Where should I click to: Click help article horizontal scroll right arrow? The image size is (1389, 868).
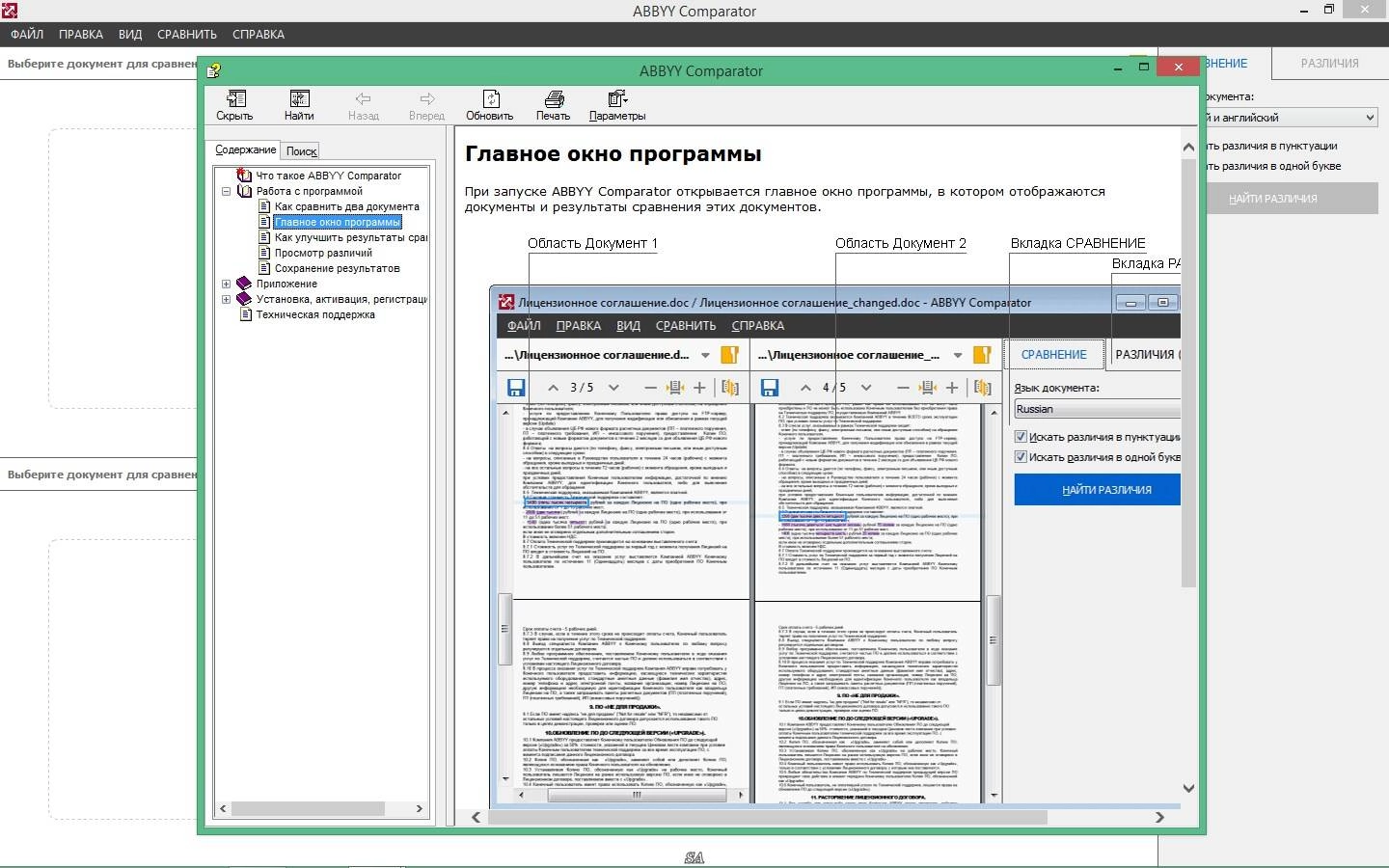pos(1159,817)
